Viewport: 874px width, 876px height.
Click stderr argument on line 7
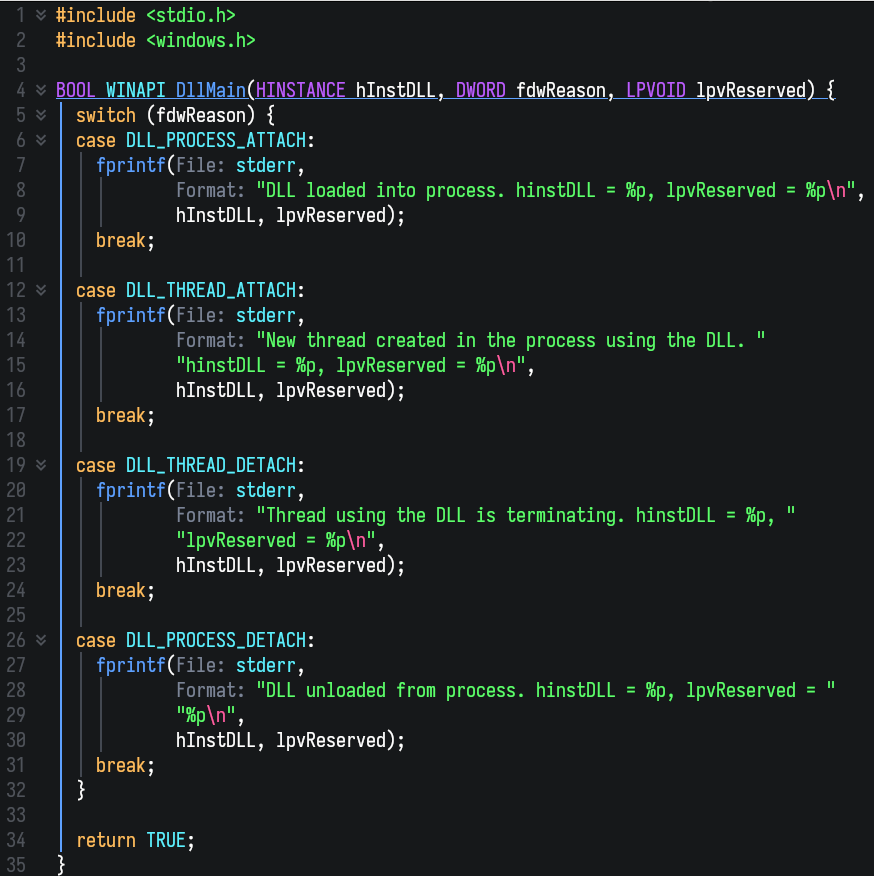[265, 165]
